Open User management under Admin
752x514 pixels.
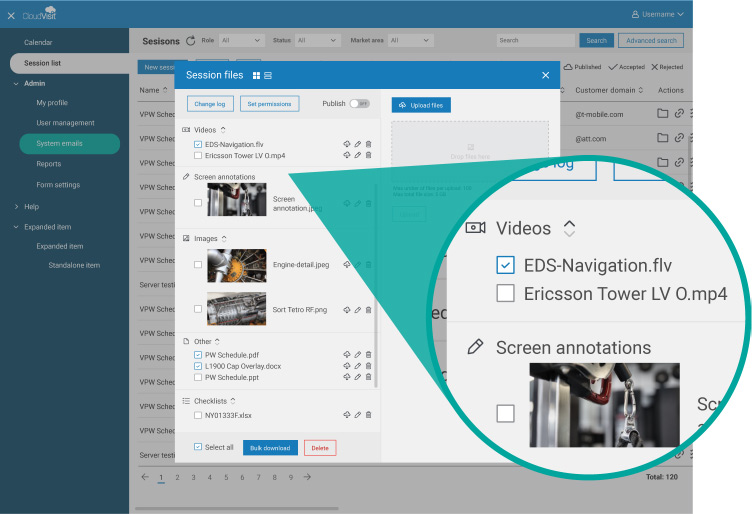click(x=65, y=123)
